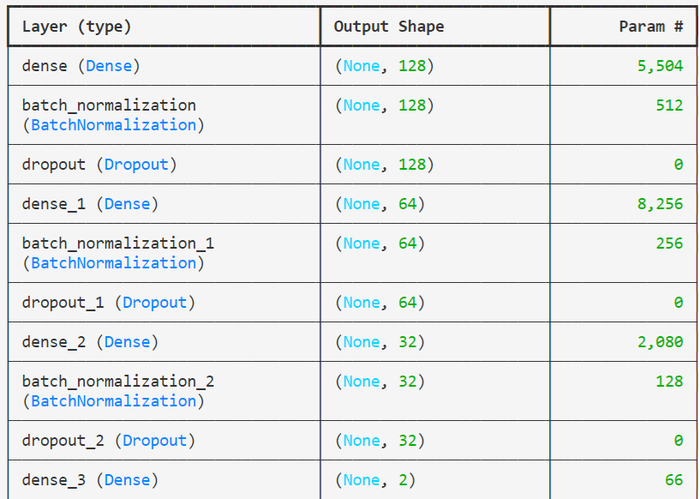This screenshot has height=499, width=700.
Task: Click the 256 parameter count
Action: click(x=669, y=243)
